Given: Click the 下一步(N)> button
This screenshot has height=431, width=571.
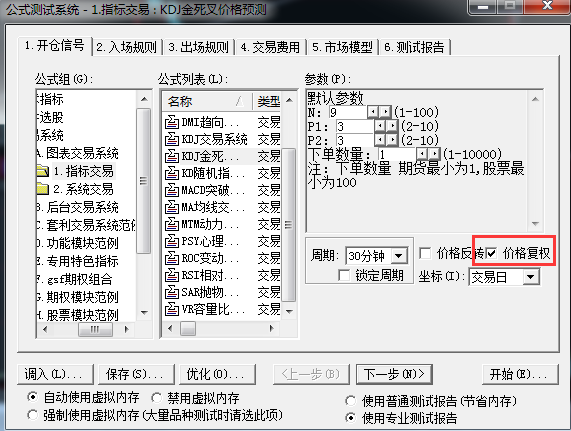Looking at the screenshot, I should pyautogui.click(x=394, y=374).
